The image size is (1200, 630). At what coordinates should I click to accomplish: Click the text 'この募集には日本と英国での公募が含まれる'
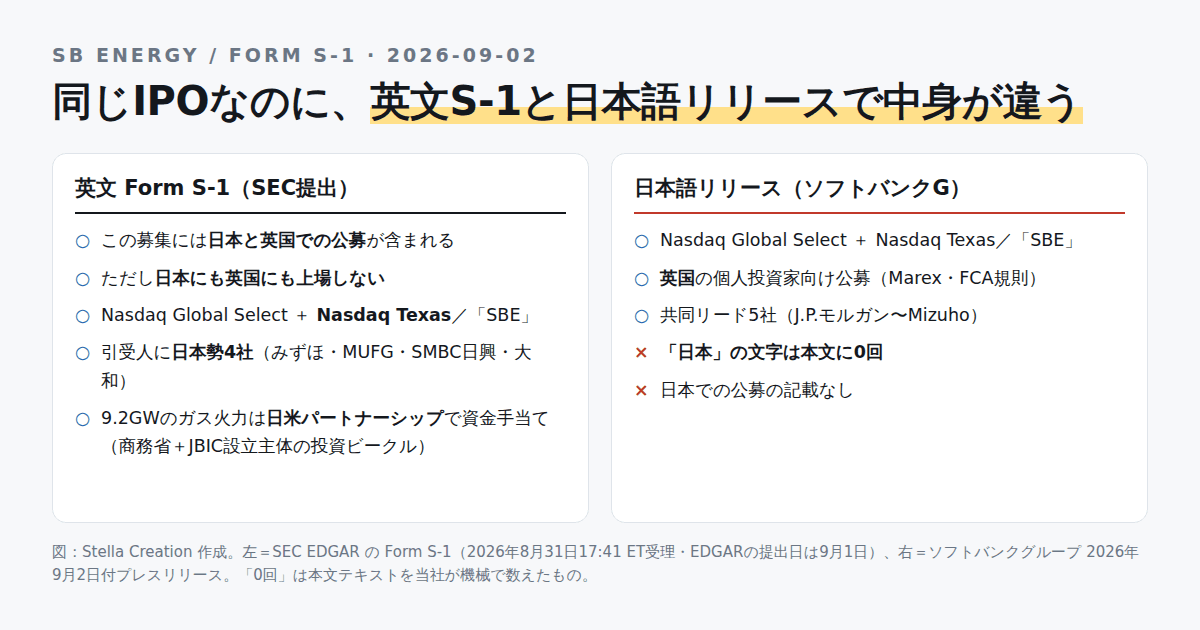click(x=278, y=241)
